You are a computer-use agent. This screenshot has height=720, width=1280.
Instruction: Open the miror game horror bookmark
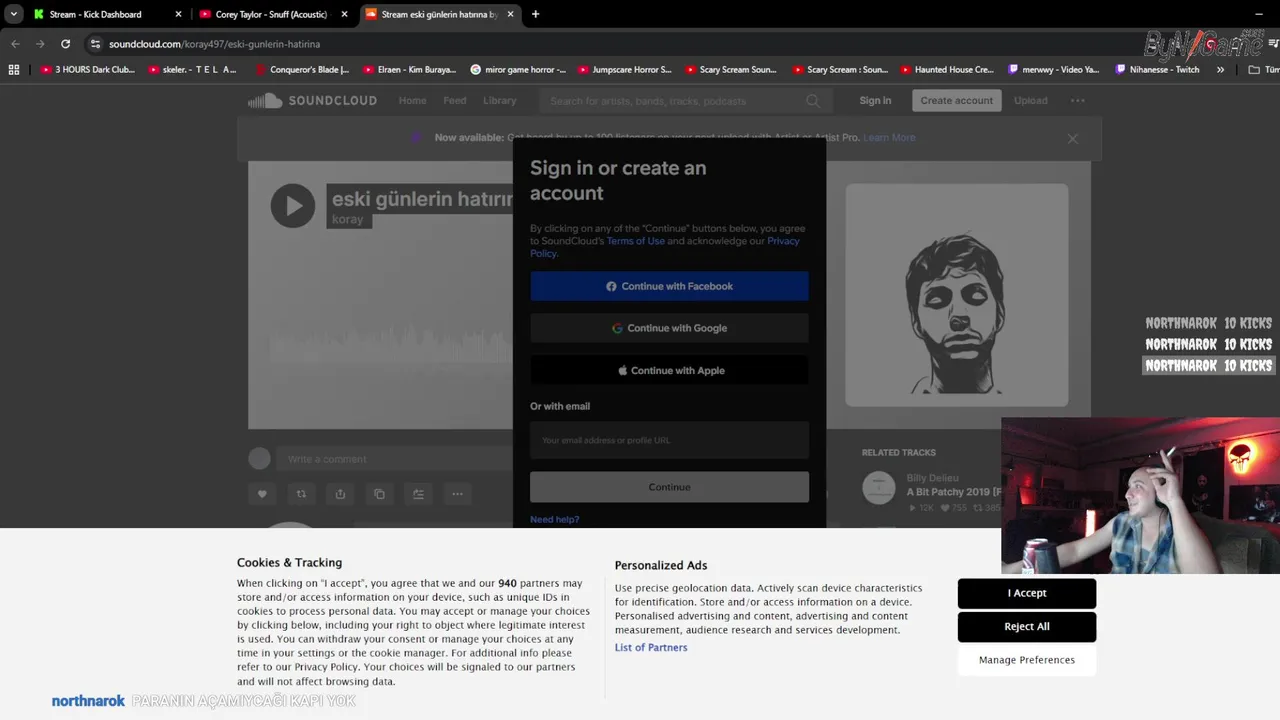click(x=518, y=70)
